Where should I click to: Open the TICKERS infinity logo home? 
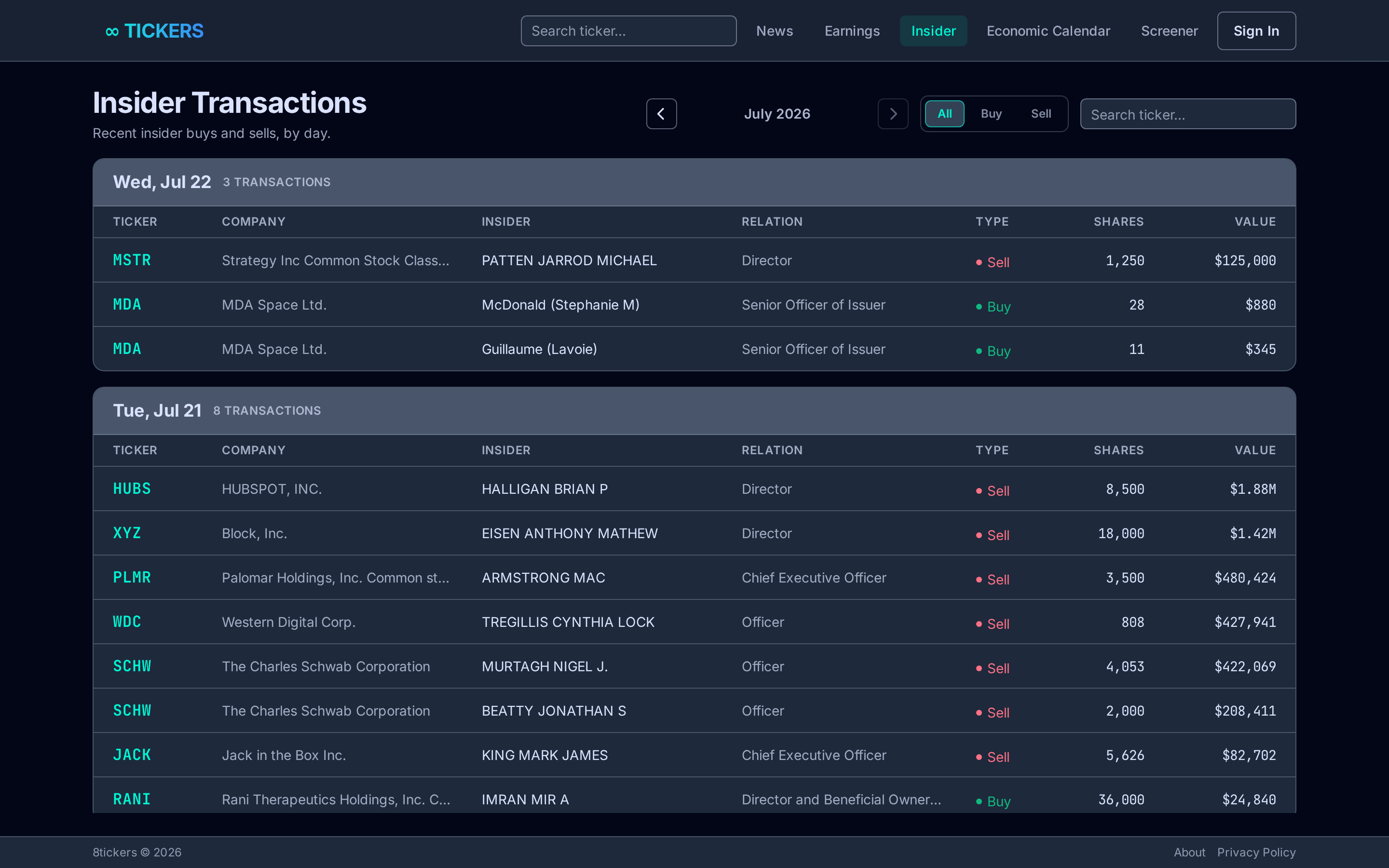(x=154, y=31)
